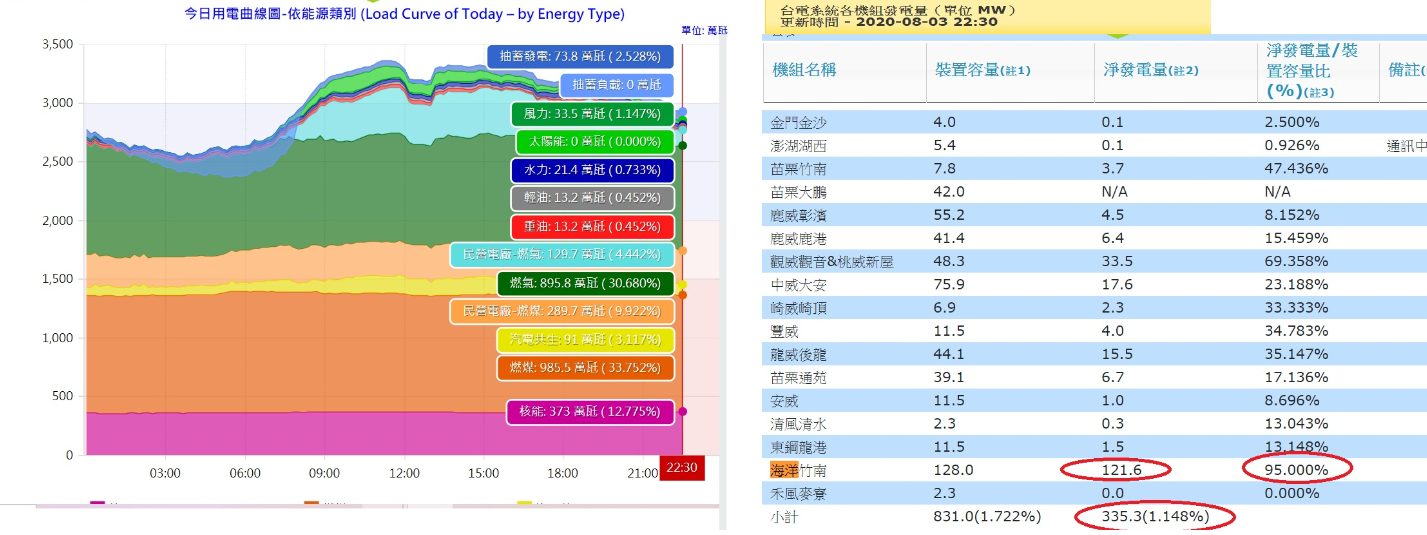Viewport: 1427px width, 535px height.
Task: Select the 抽蓄發電 73.8 萬瓩 label
Action: pyautogui.click(x=581, y=57)
